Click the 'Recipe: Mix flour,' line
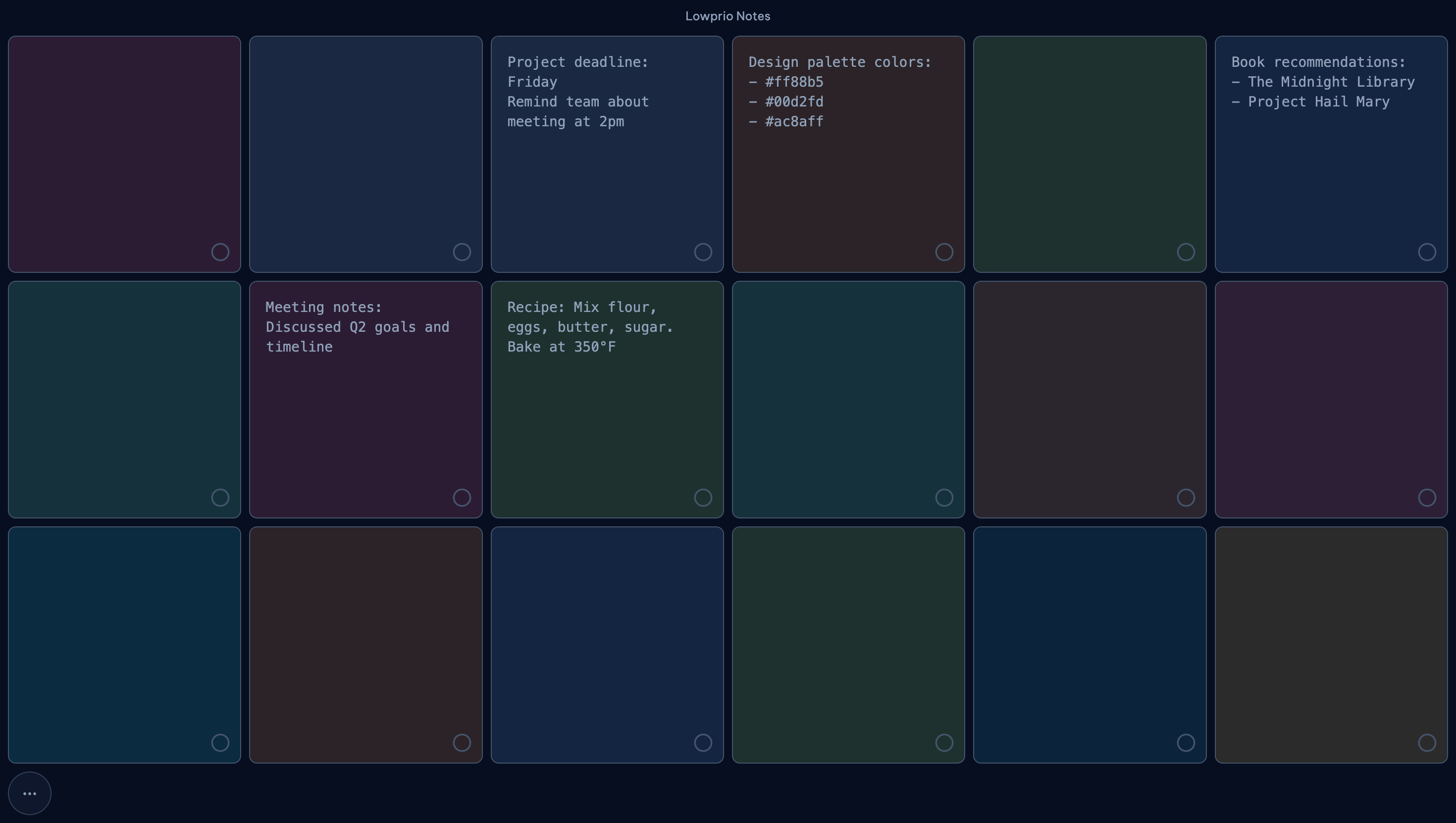1456x823 pixels. tap(581, 308)
